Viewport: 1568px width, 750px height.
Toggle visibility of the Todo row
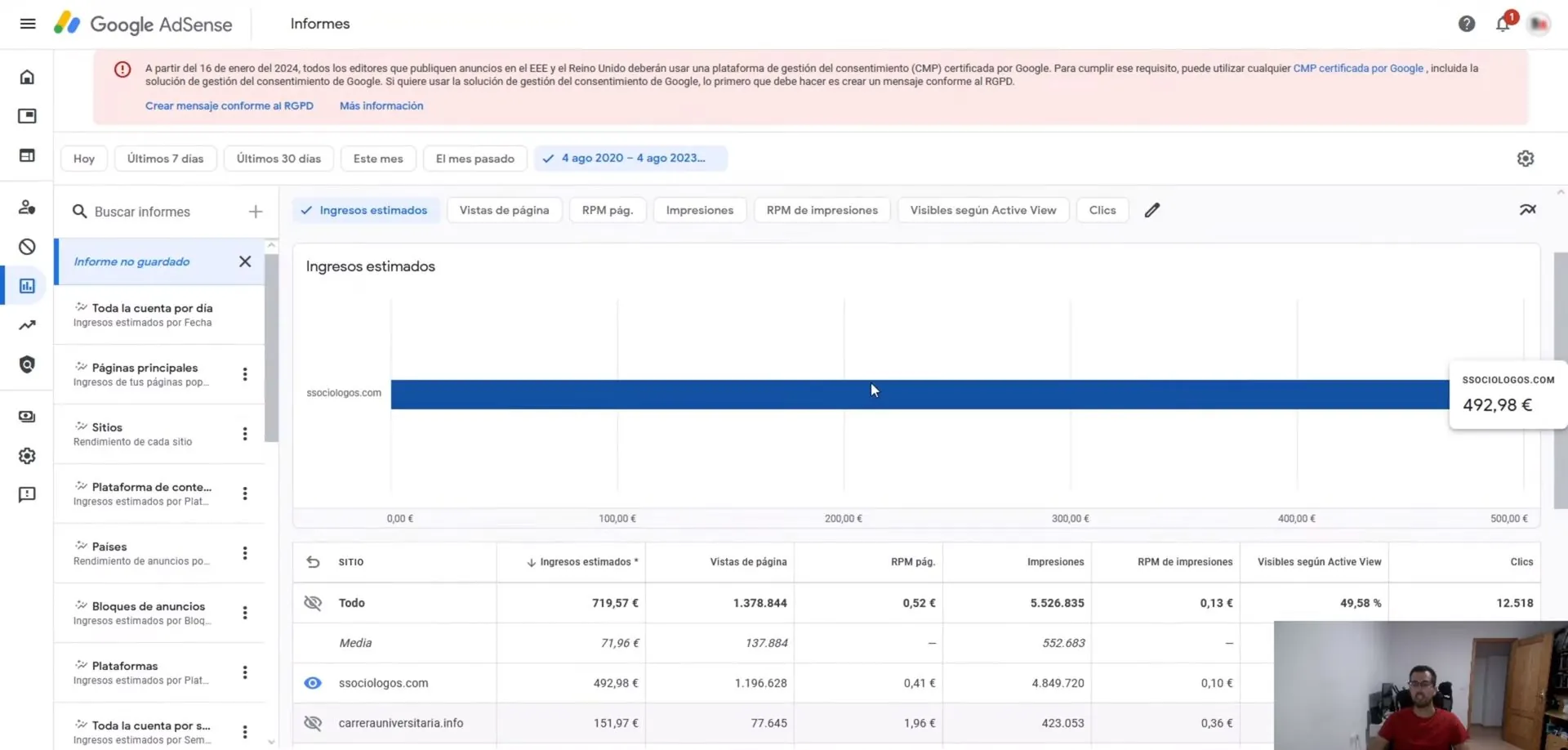[x=313, y=603]
